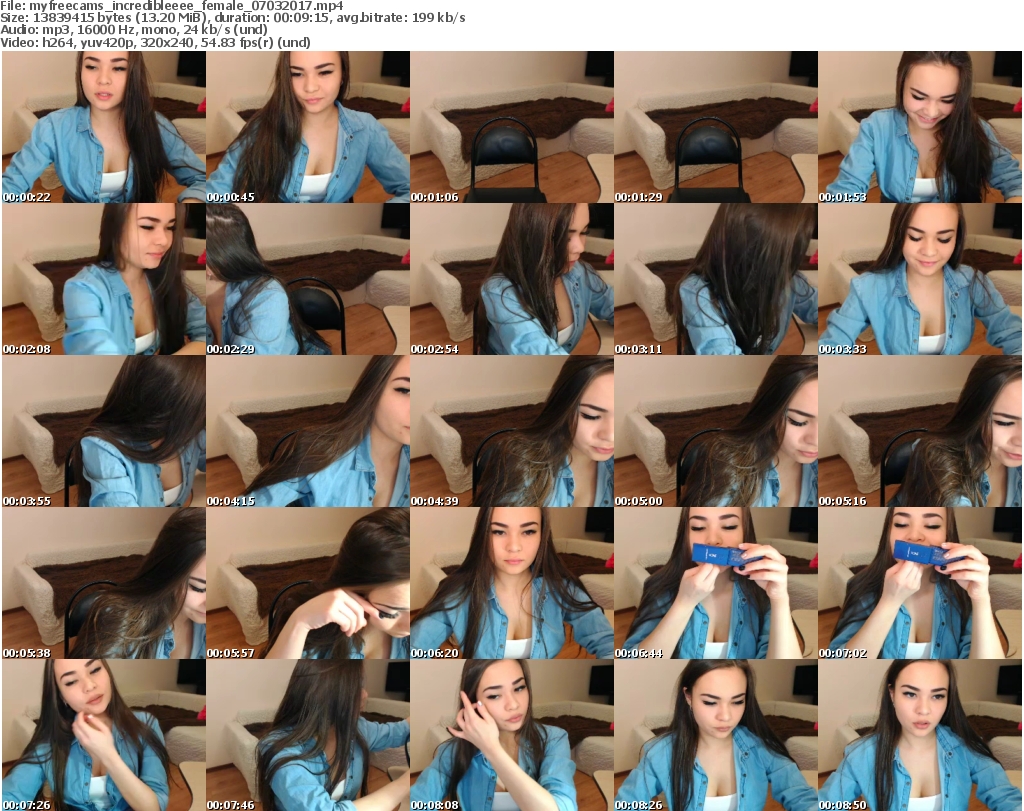This screenshot has width=1024, height=811.
Task: Select the thumbnail at 00:02:08
Action: (x=104, y=279)
